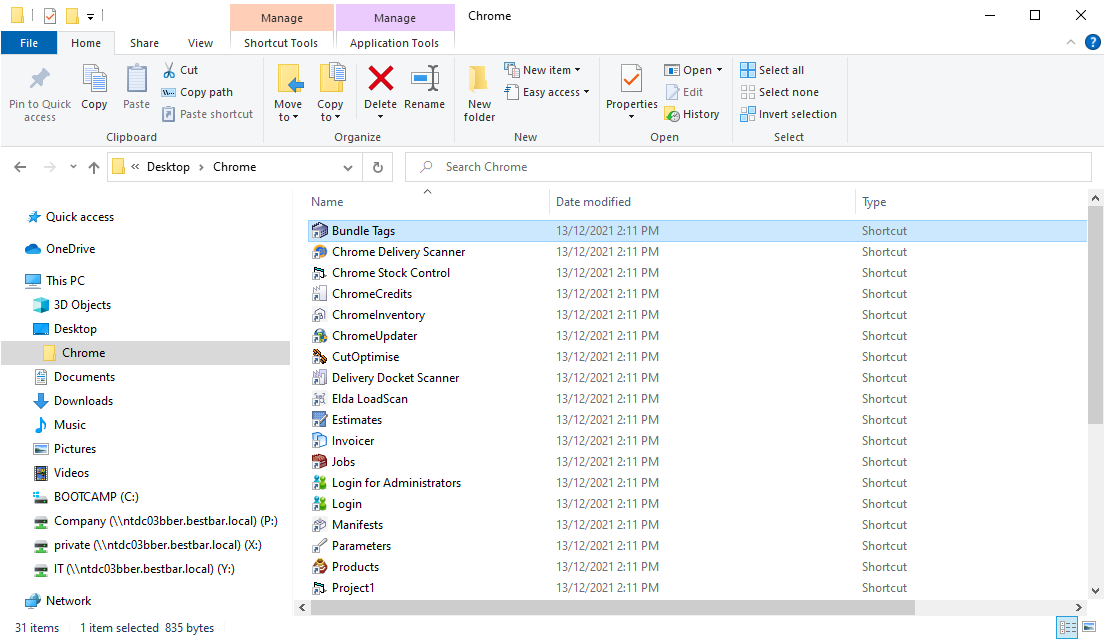Select the CutOptimise shortcut icon
Image resolution: width=1105 pixels, height=640 pixels.
(319, 357)
